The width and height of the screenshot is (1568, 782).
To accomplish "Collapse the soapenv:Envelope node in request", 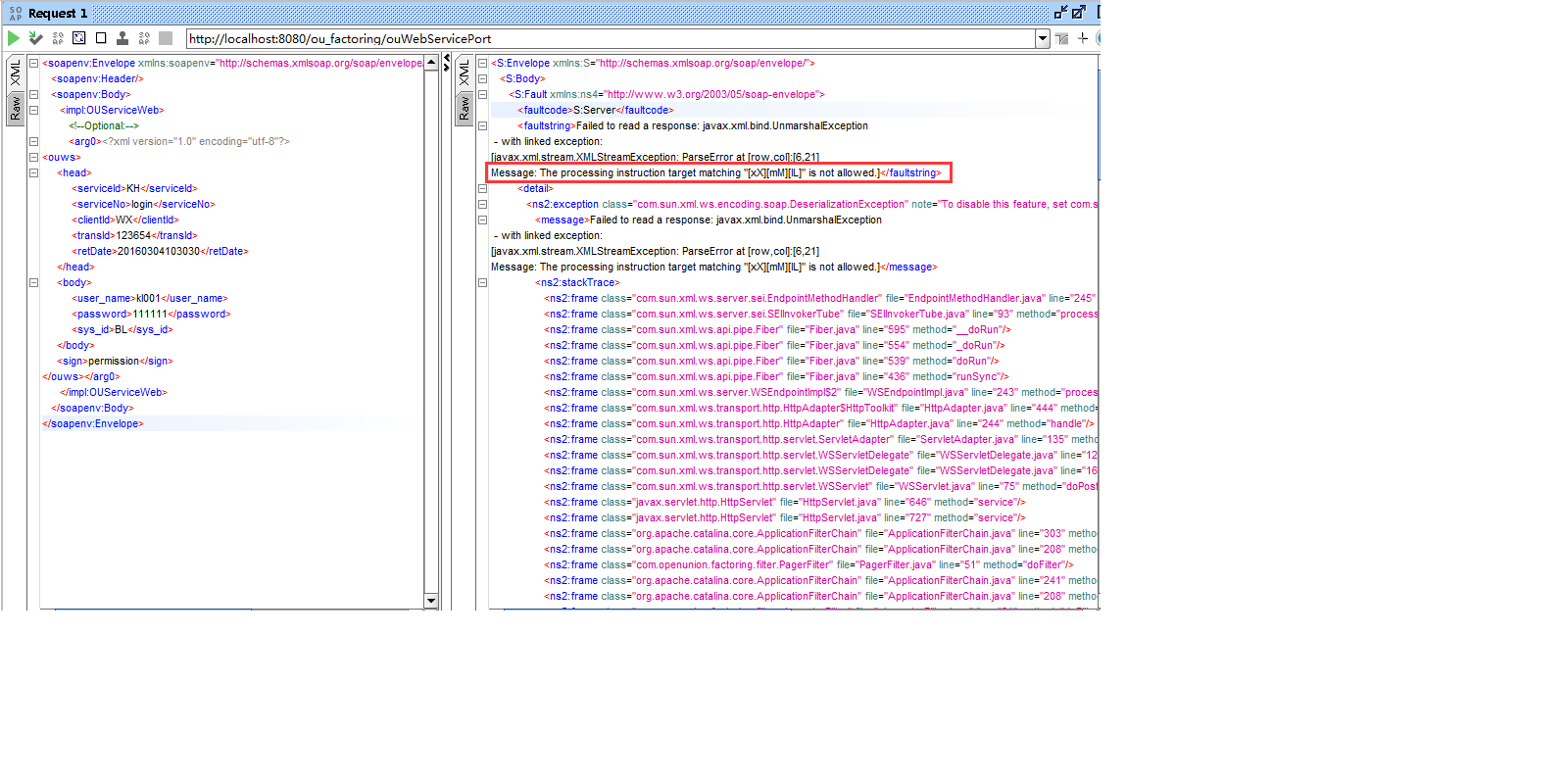I will (33, 63).
